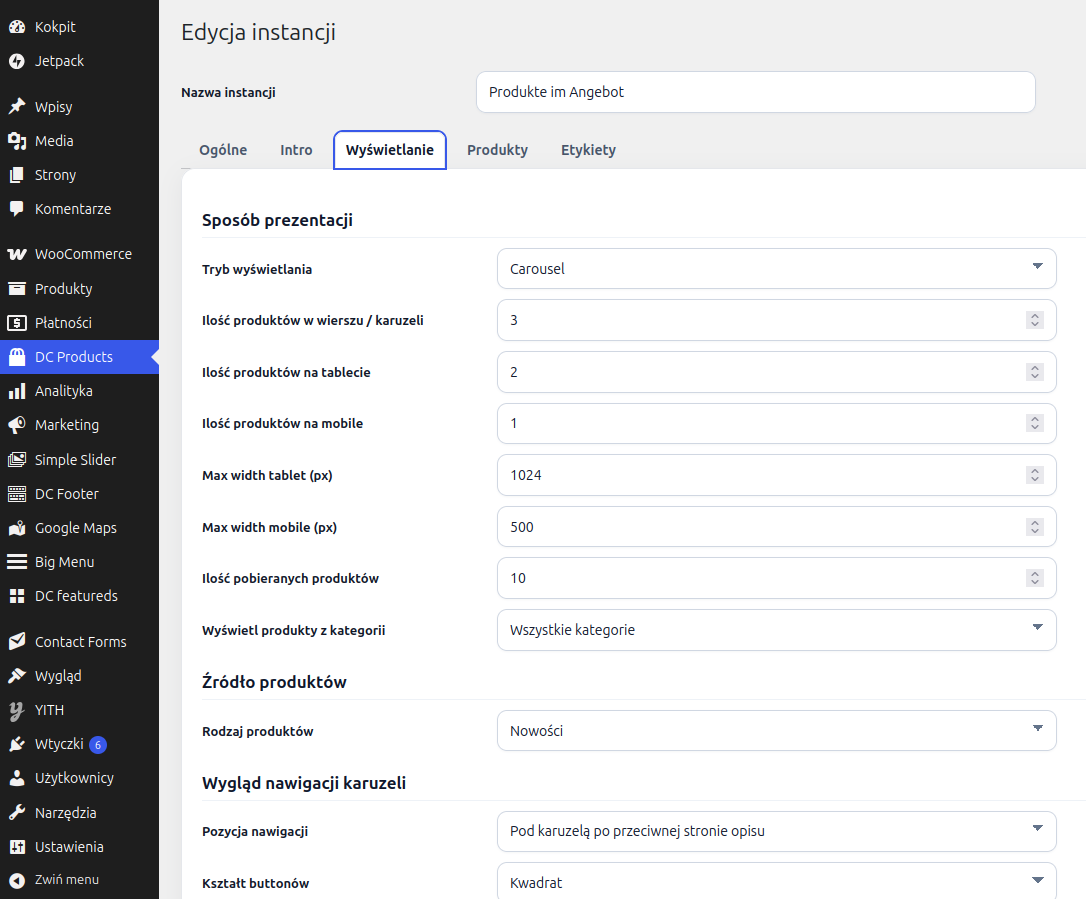Click the YITH logo icon
This screenshot has height=899, width=1086.
17,710
